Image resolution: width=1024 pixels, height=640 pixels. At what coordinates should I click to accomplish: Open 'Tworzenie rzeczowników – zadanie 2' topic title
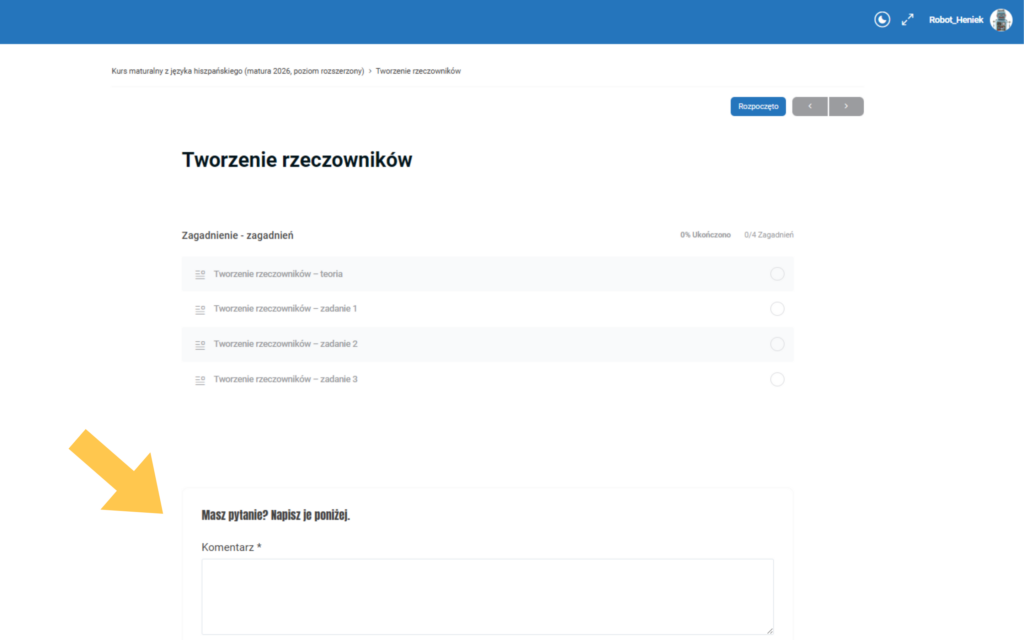(285, 344)
